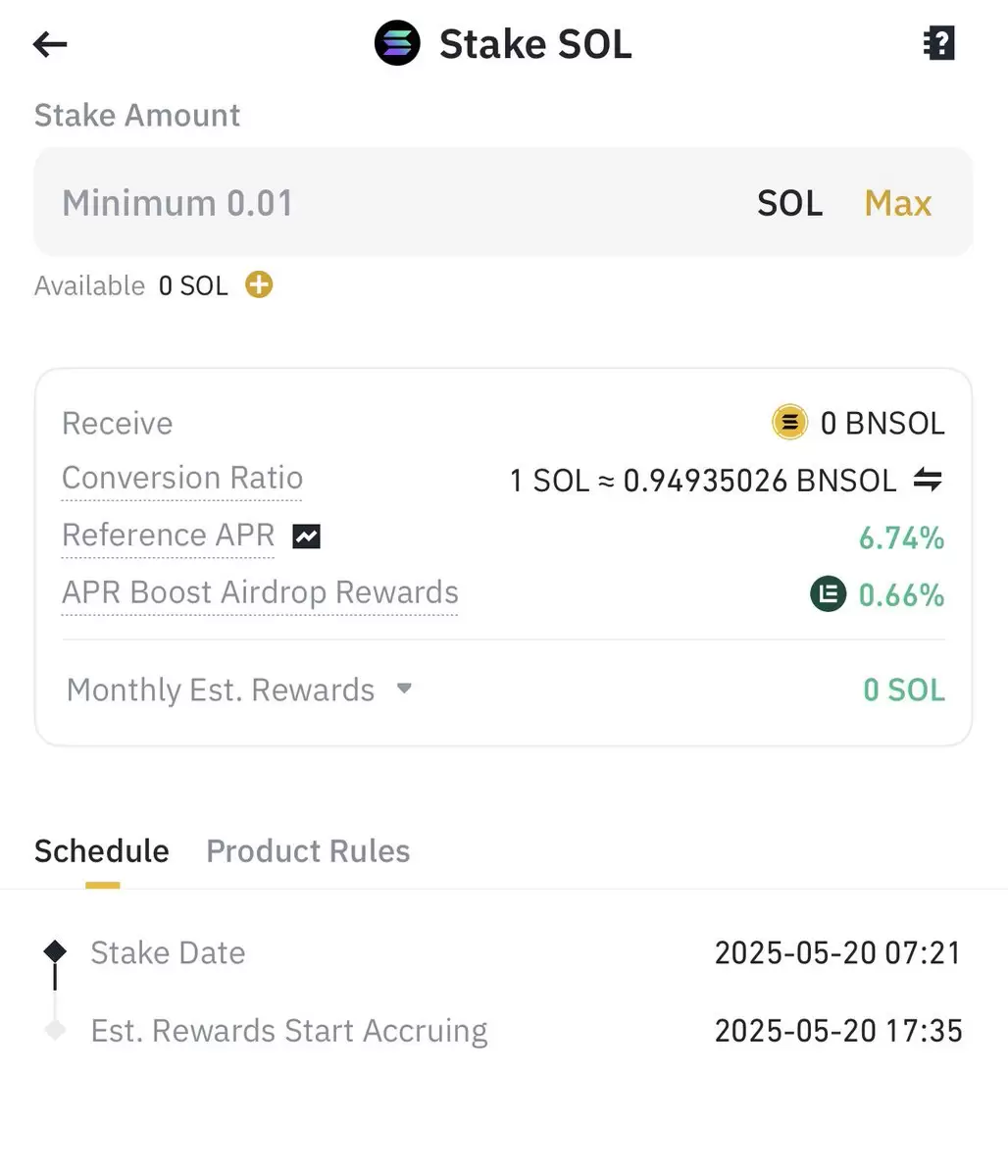Tap the APR Boost airdrop token icon
Image resolution: width=1008 pixels, height=1176 pixels.
[828, 594]
